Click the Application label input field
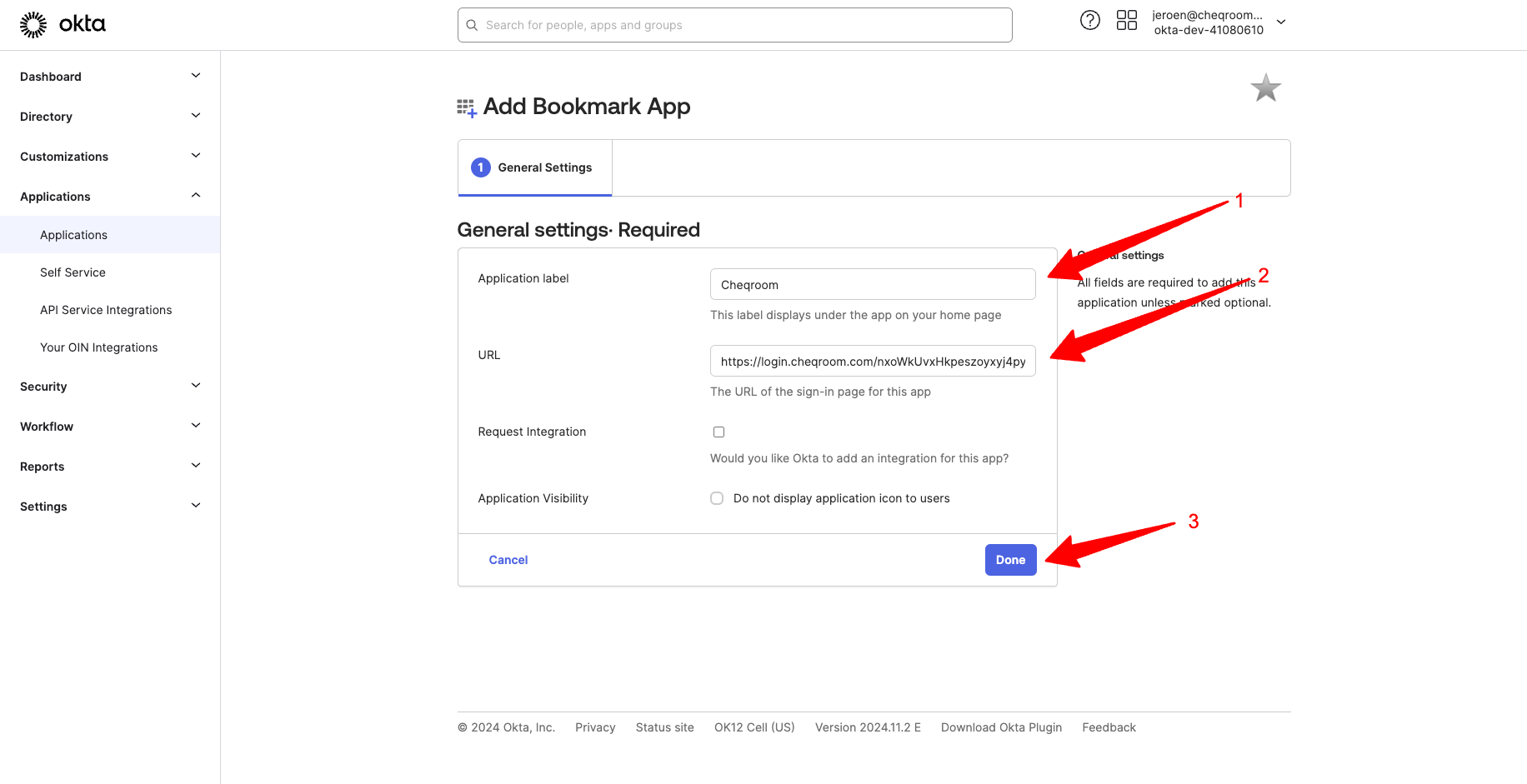The width and height of the screenshot is (1527, 784). click(x=872, y=284)
